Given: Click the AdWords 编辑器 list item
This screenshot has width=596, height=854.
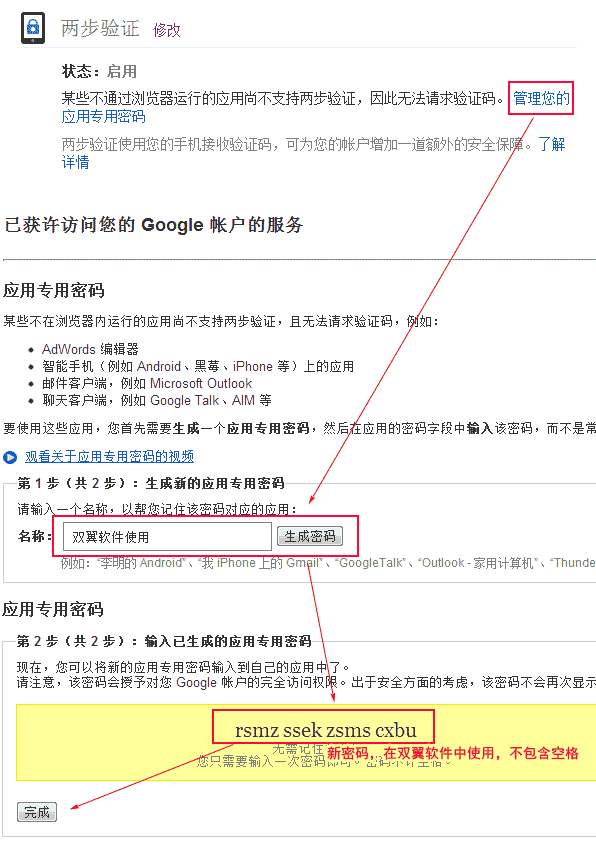Looking at the screenshot, I should [x=90, y=349].
